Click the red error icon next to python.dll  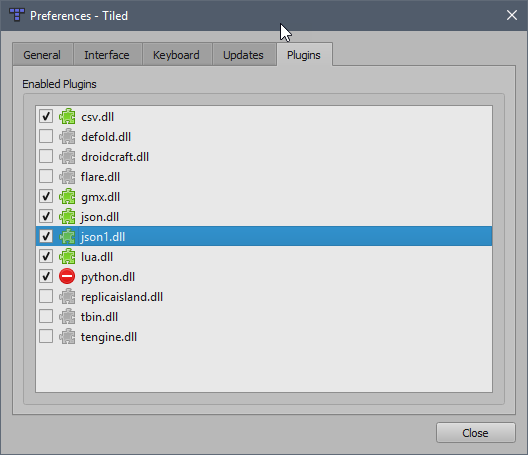pyautogui.click(x=67, y=277)
